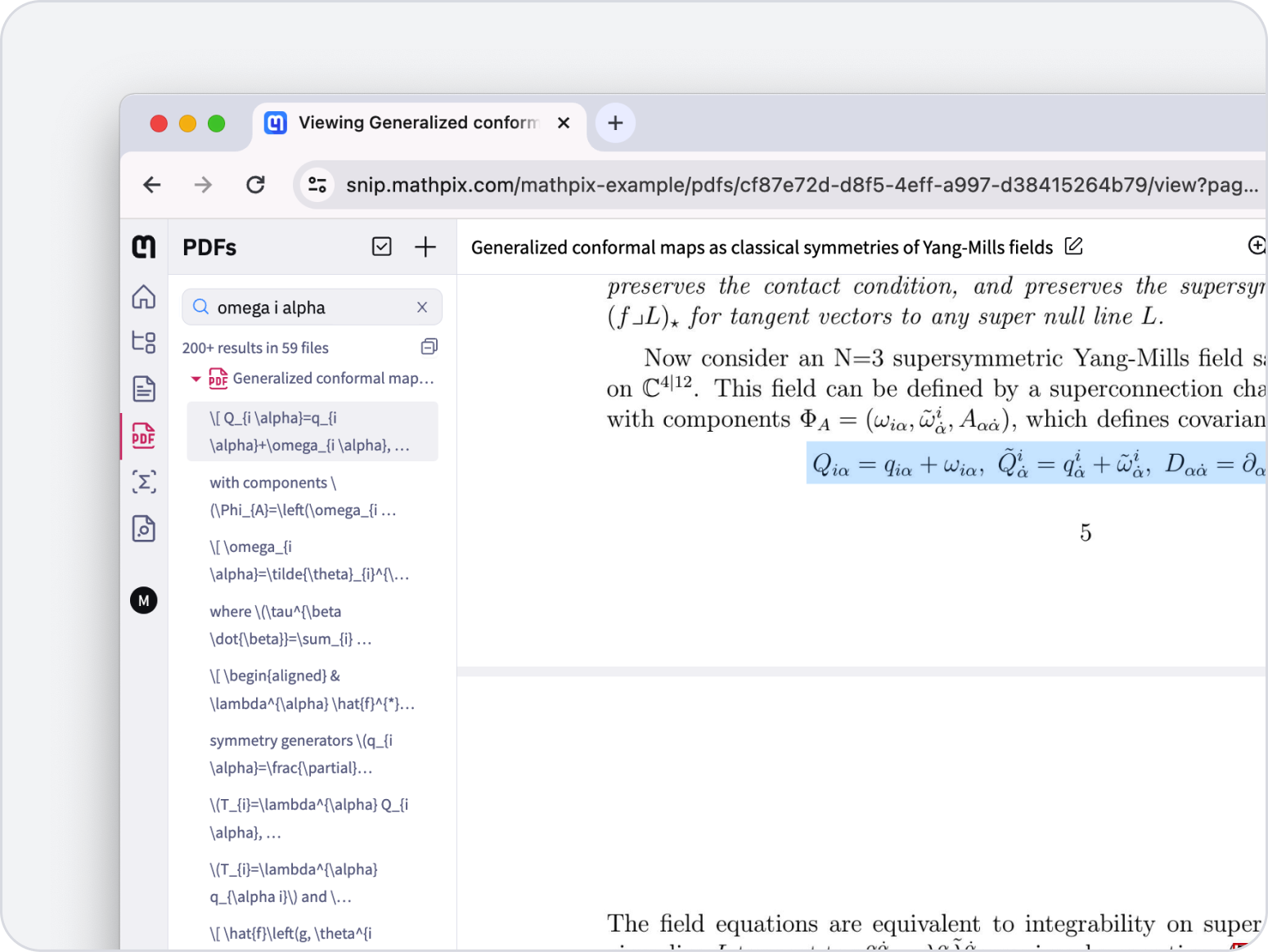
Task: Open a new browser tab
Action: pyautogui.click(x=615, y=123)
